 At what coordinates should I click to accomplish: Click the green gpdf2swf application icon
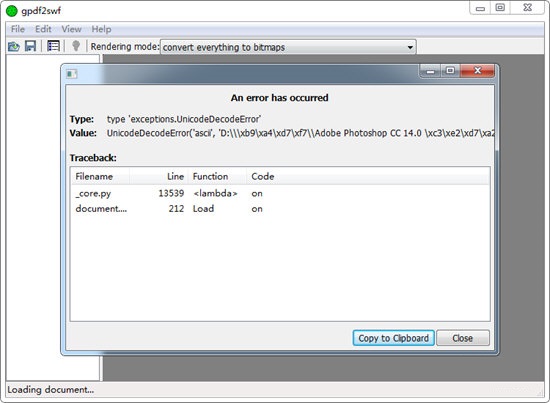[x=12, y=11]
